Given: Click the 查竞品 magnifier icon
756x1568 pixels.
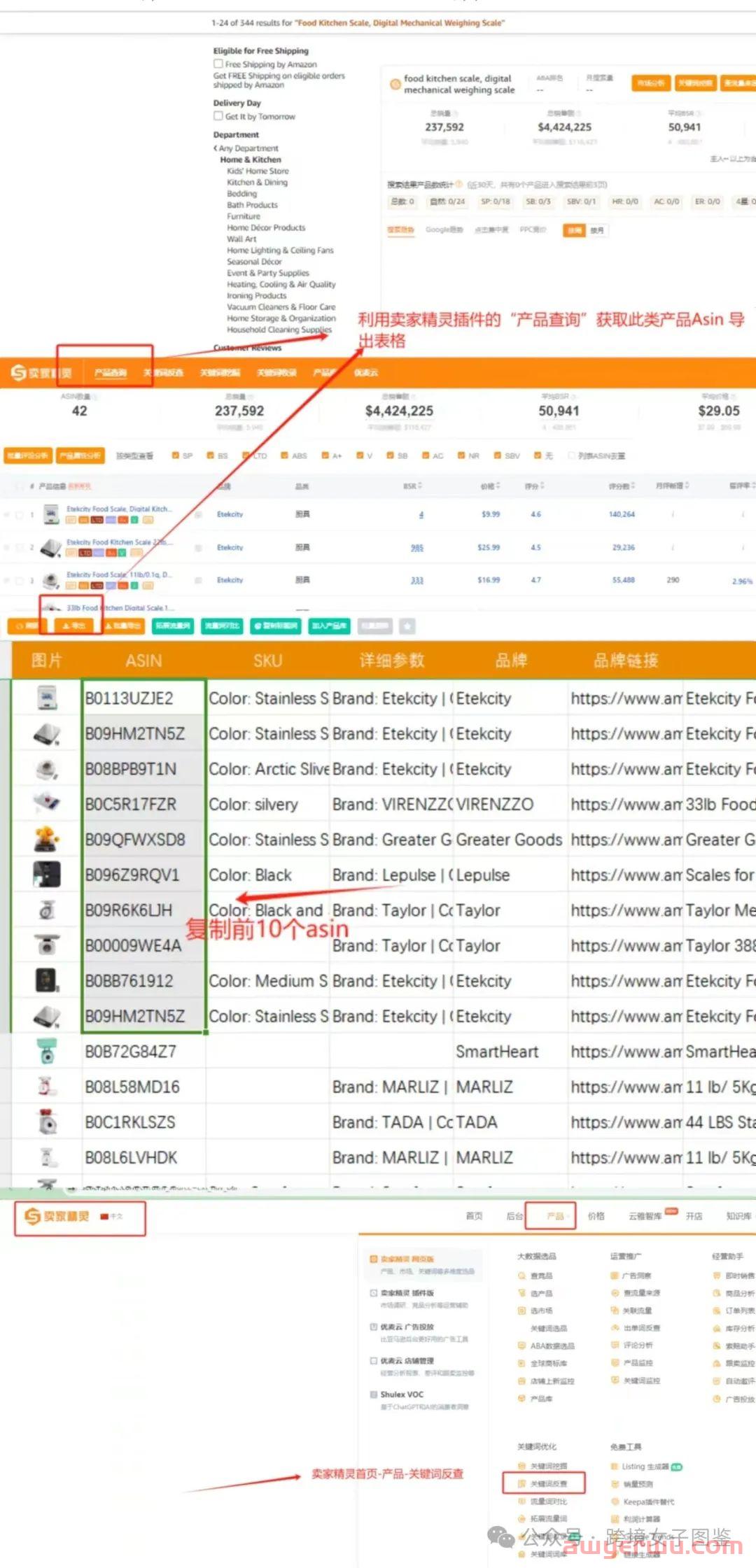Looking at the screenshot, I should [521, 1276].
